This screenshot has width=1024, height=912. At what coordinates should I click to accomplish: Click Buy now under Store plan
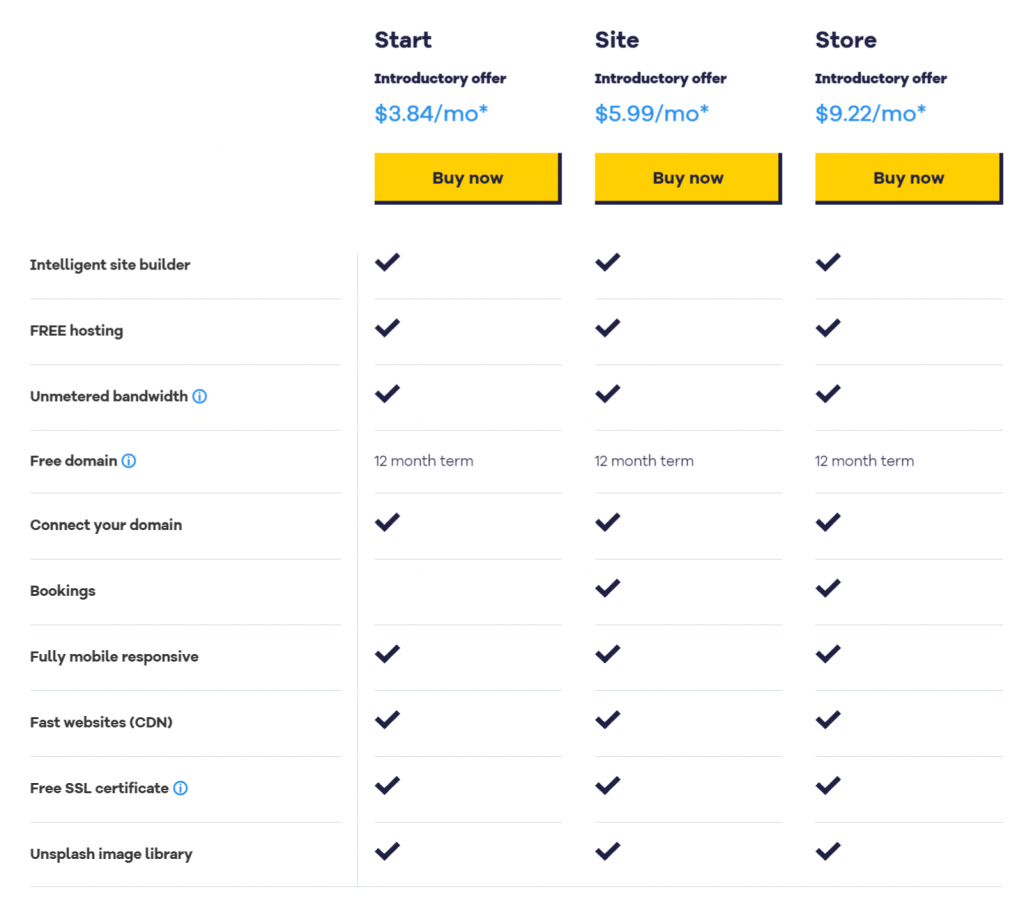tap(909, 178)
